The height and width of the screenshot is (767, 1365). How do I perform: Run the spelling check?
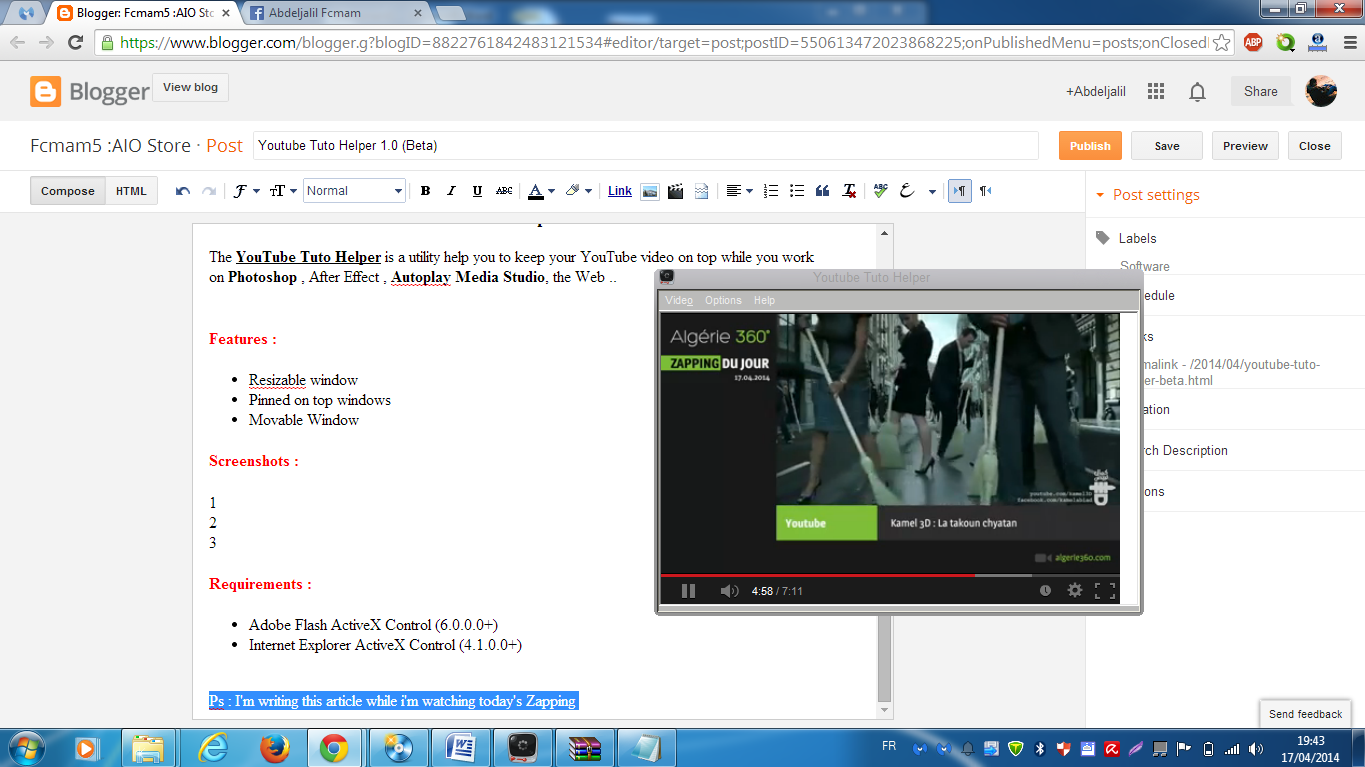coord(880,191)
